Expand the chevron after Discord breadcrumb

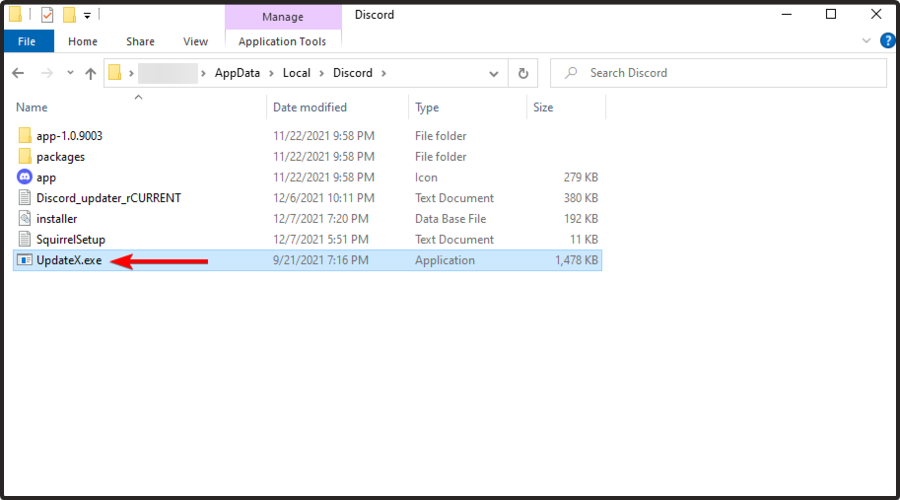coord(383,73)
